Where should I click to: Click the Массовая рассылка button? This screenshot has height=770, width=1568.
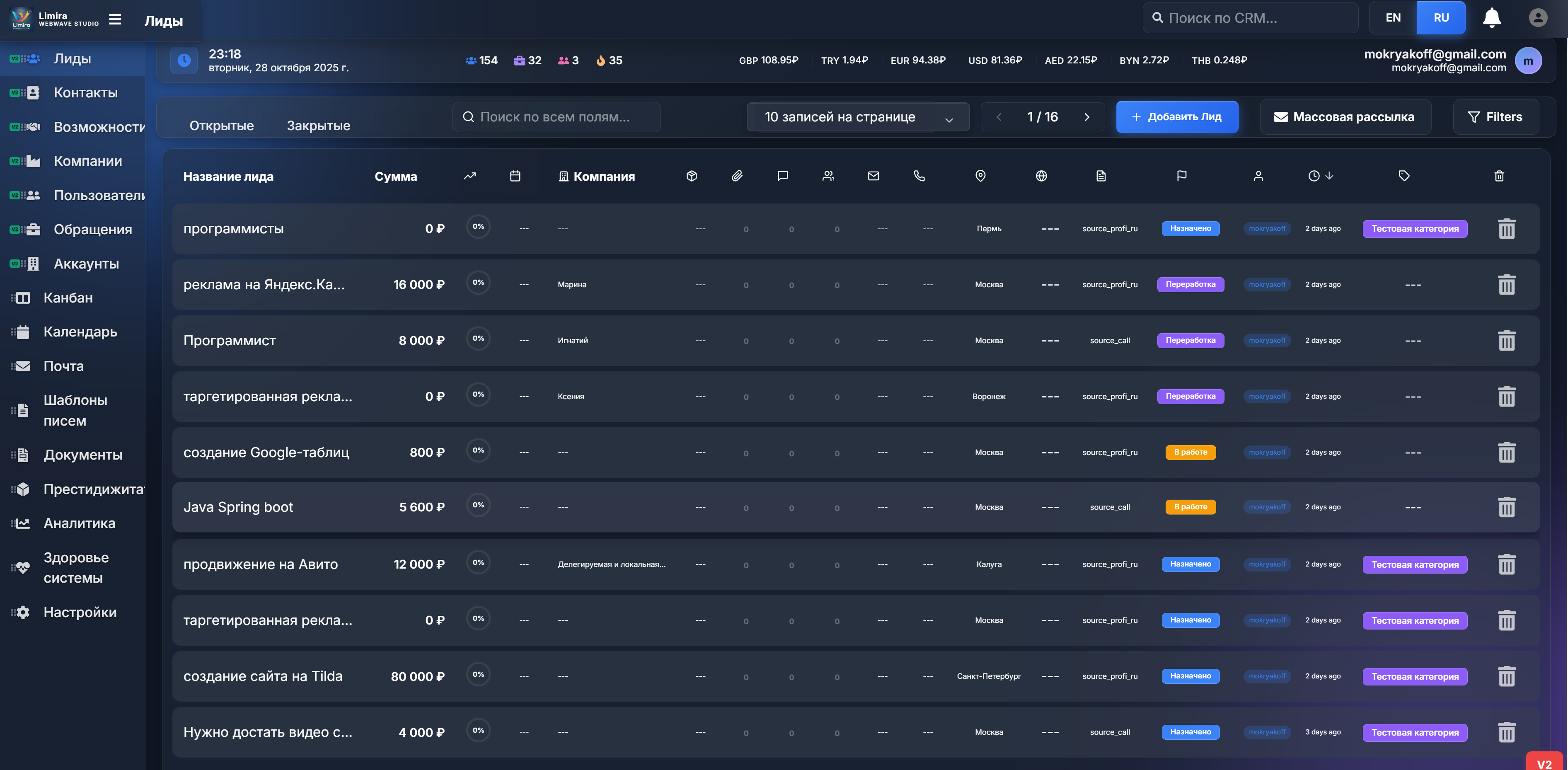(1345, 117)
